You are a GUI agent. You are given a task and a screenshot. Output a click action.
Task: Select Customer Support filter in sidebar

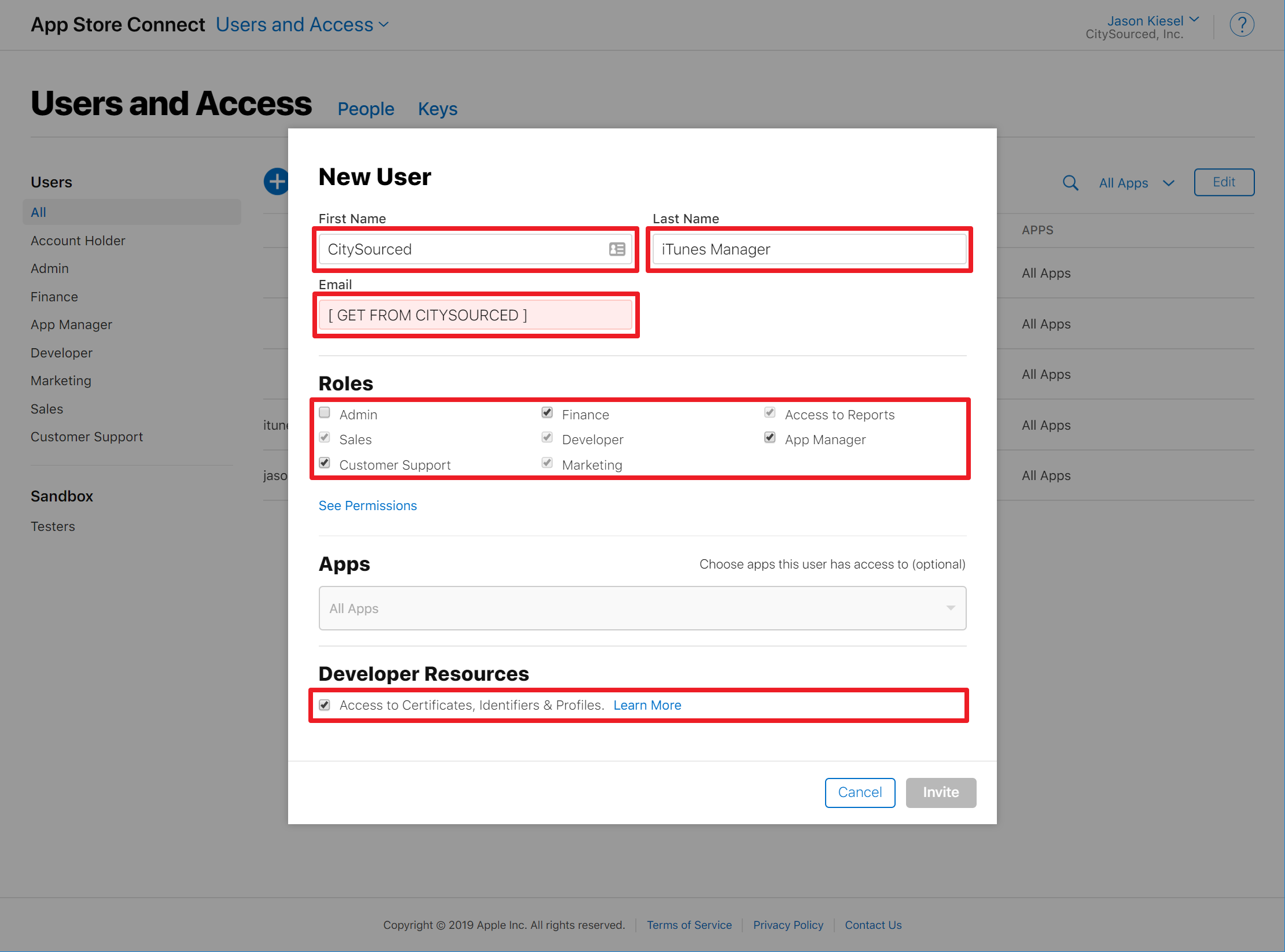coord(87,437)
